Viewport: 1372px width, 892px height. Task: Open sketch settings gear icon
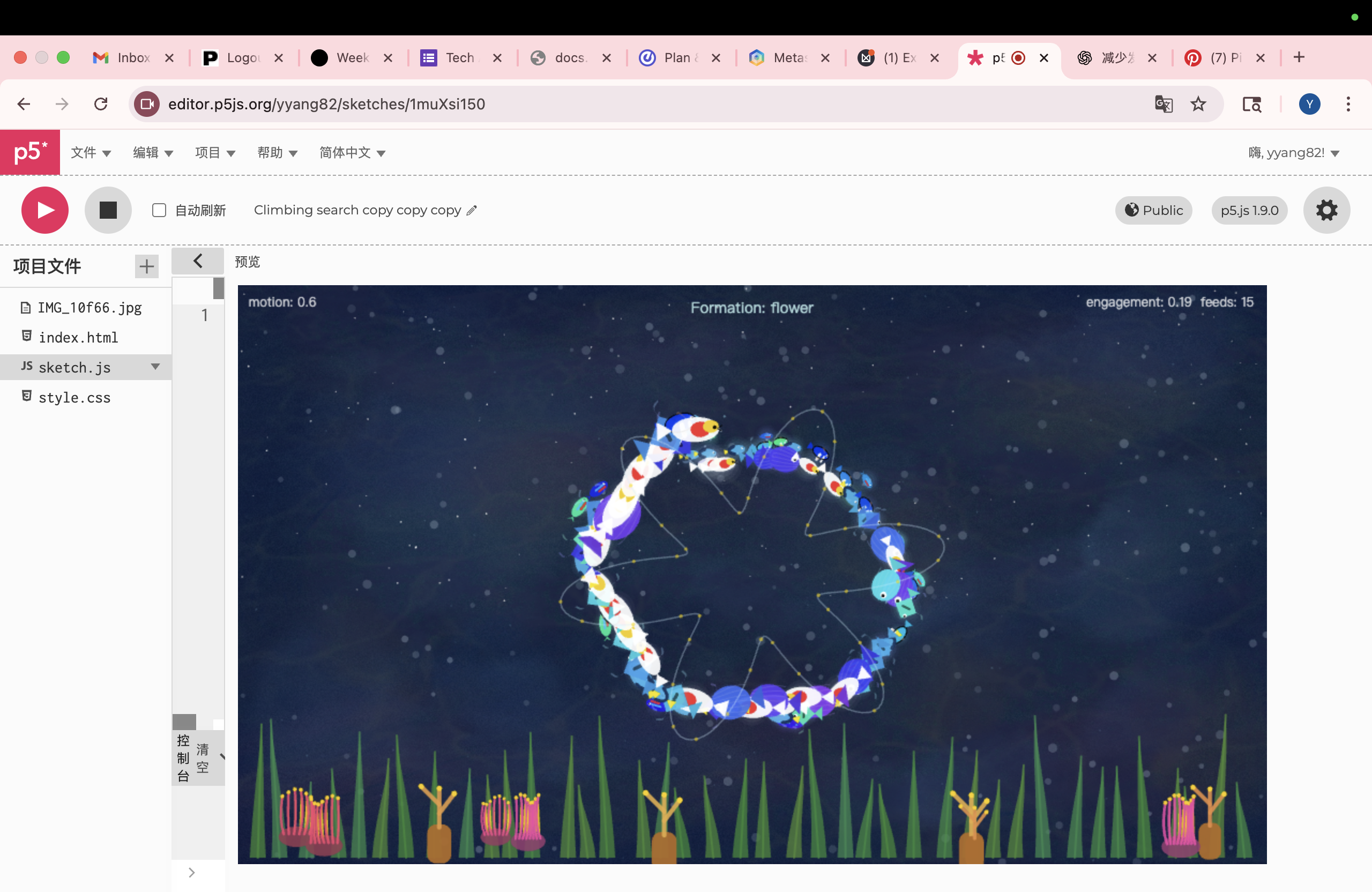click(1326, 210)
